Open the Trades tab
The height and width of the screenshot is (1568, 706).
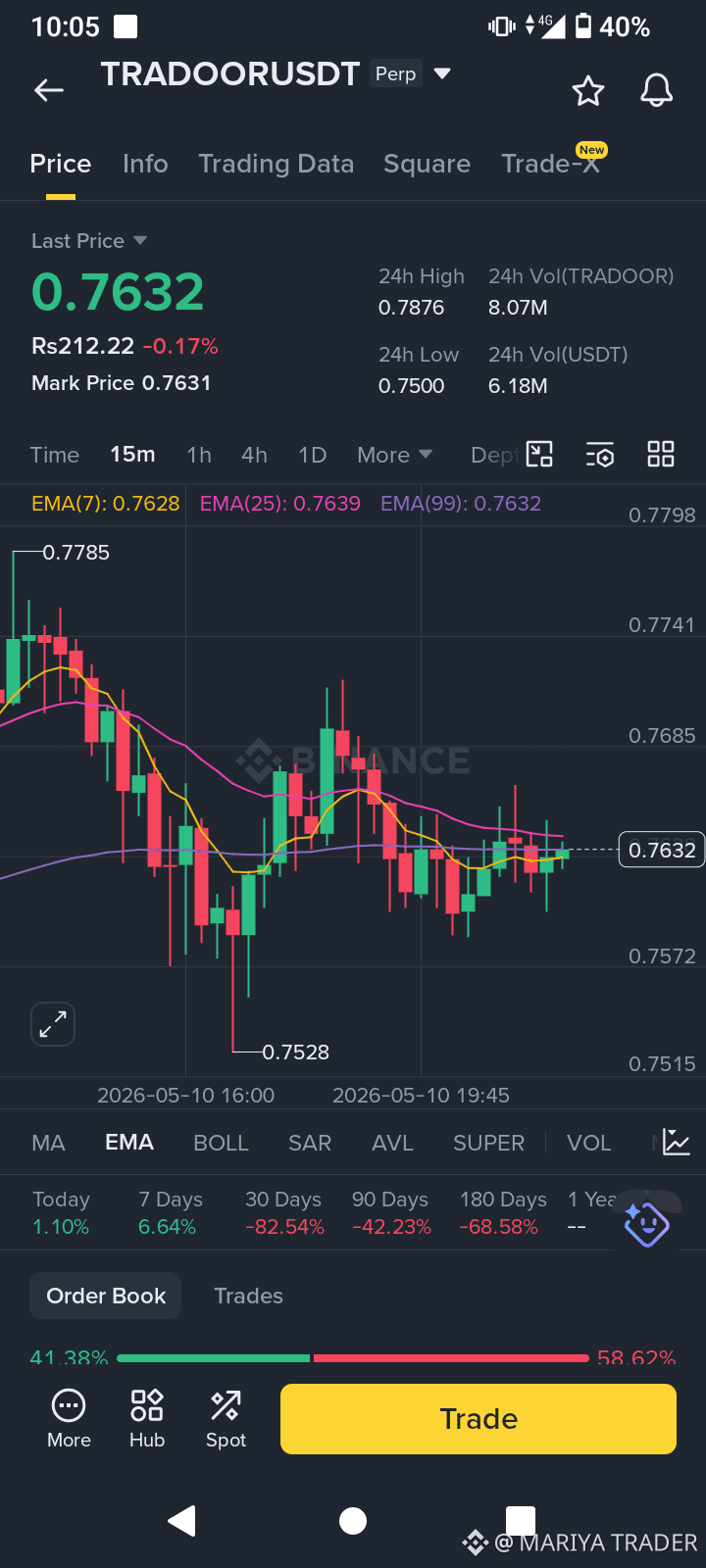[248, 1296]
